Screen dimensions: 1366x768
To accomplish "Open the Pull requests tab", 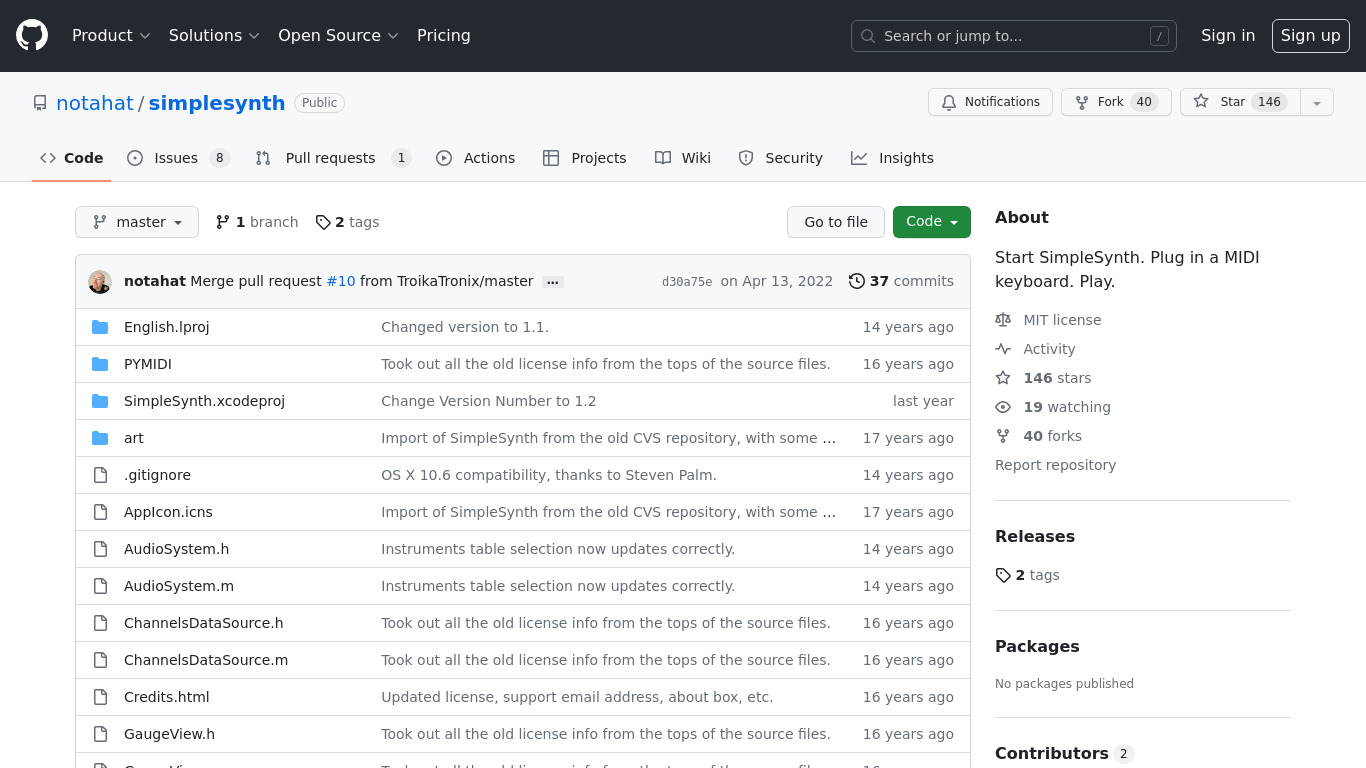I will point(332,158).
